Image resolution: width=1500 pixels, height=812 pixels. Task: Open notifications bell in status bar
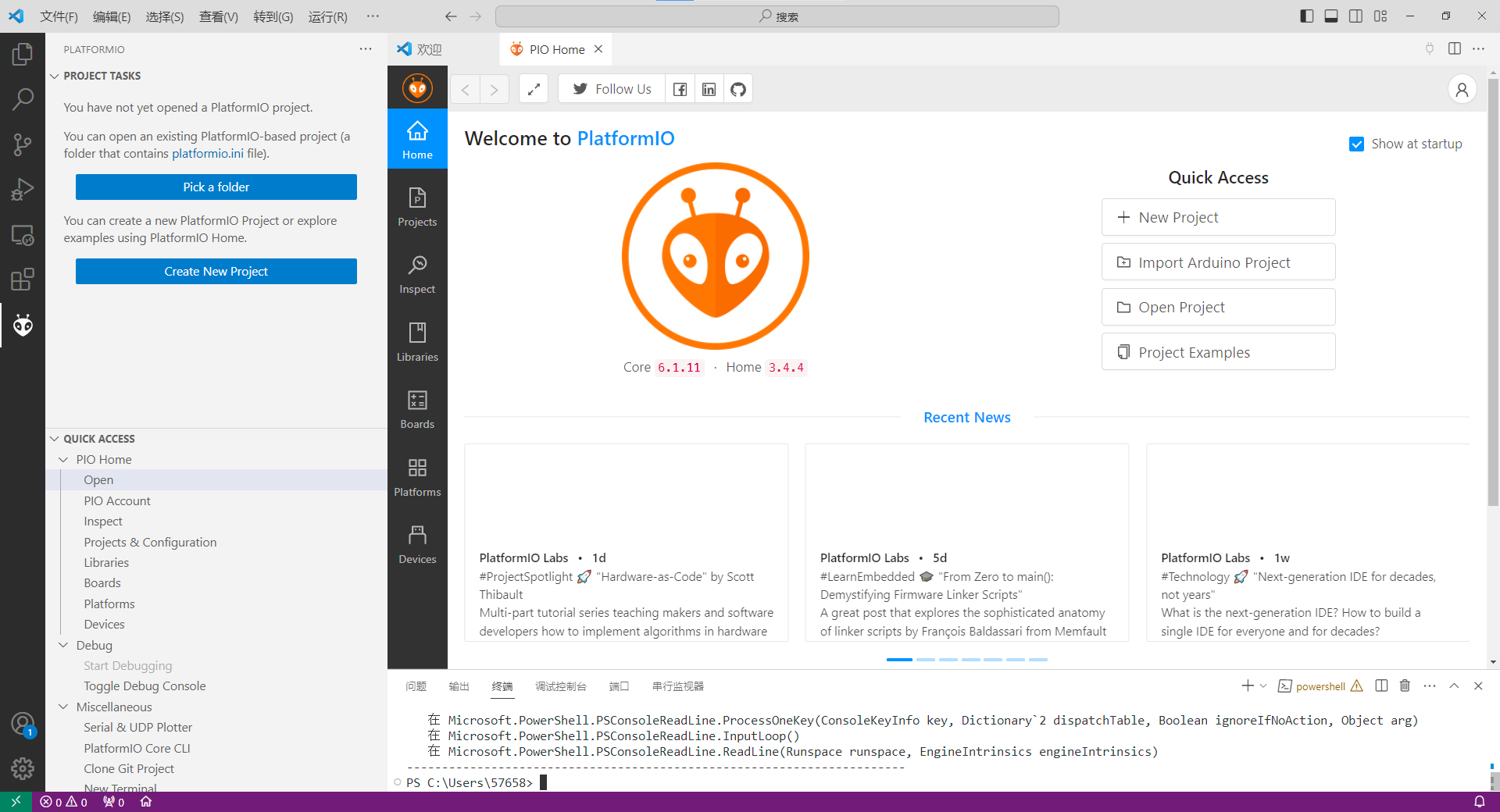click(1479, 802)
